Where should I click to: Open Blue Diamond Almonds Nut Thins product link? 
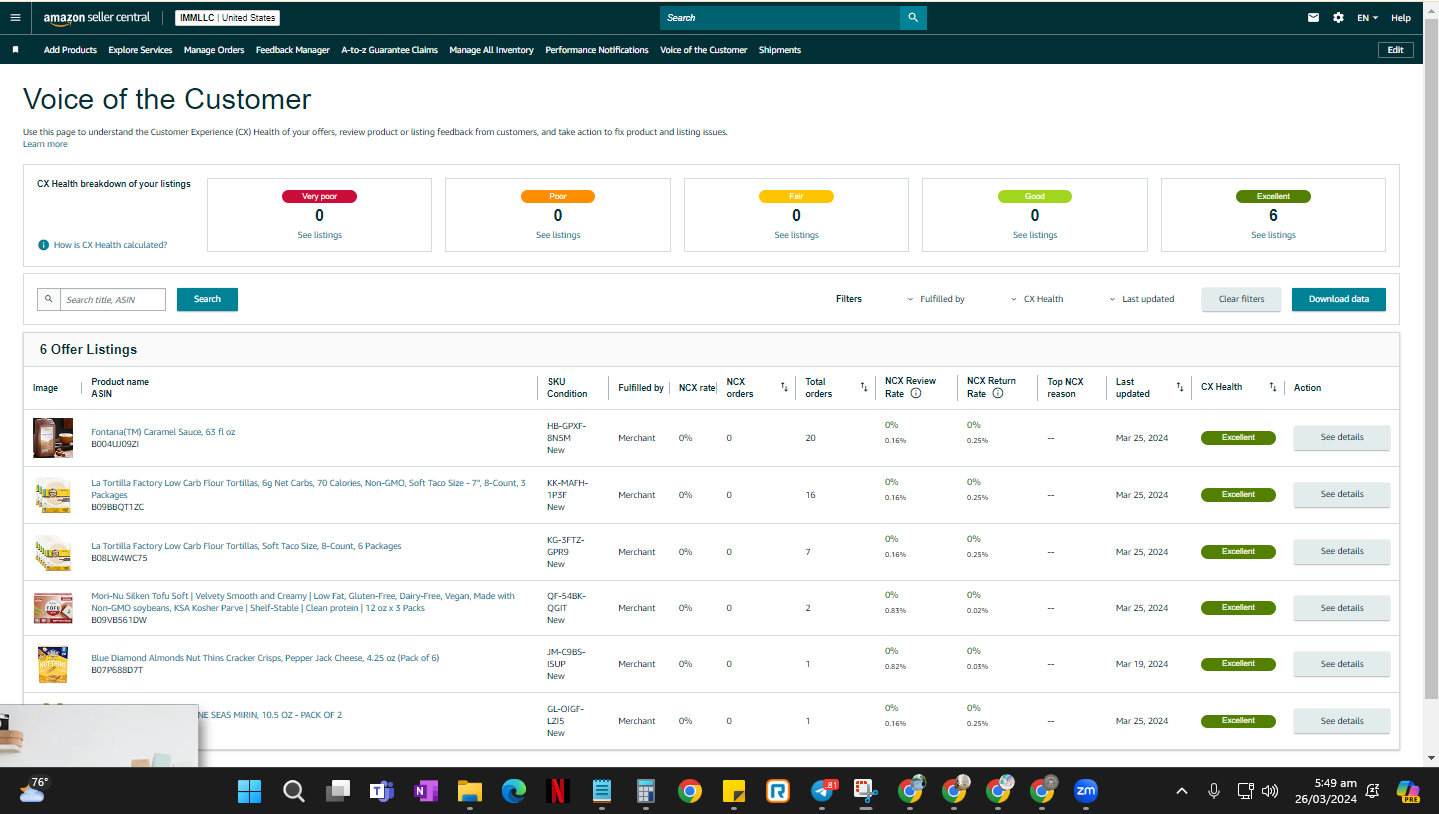(265, 658)
